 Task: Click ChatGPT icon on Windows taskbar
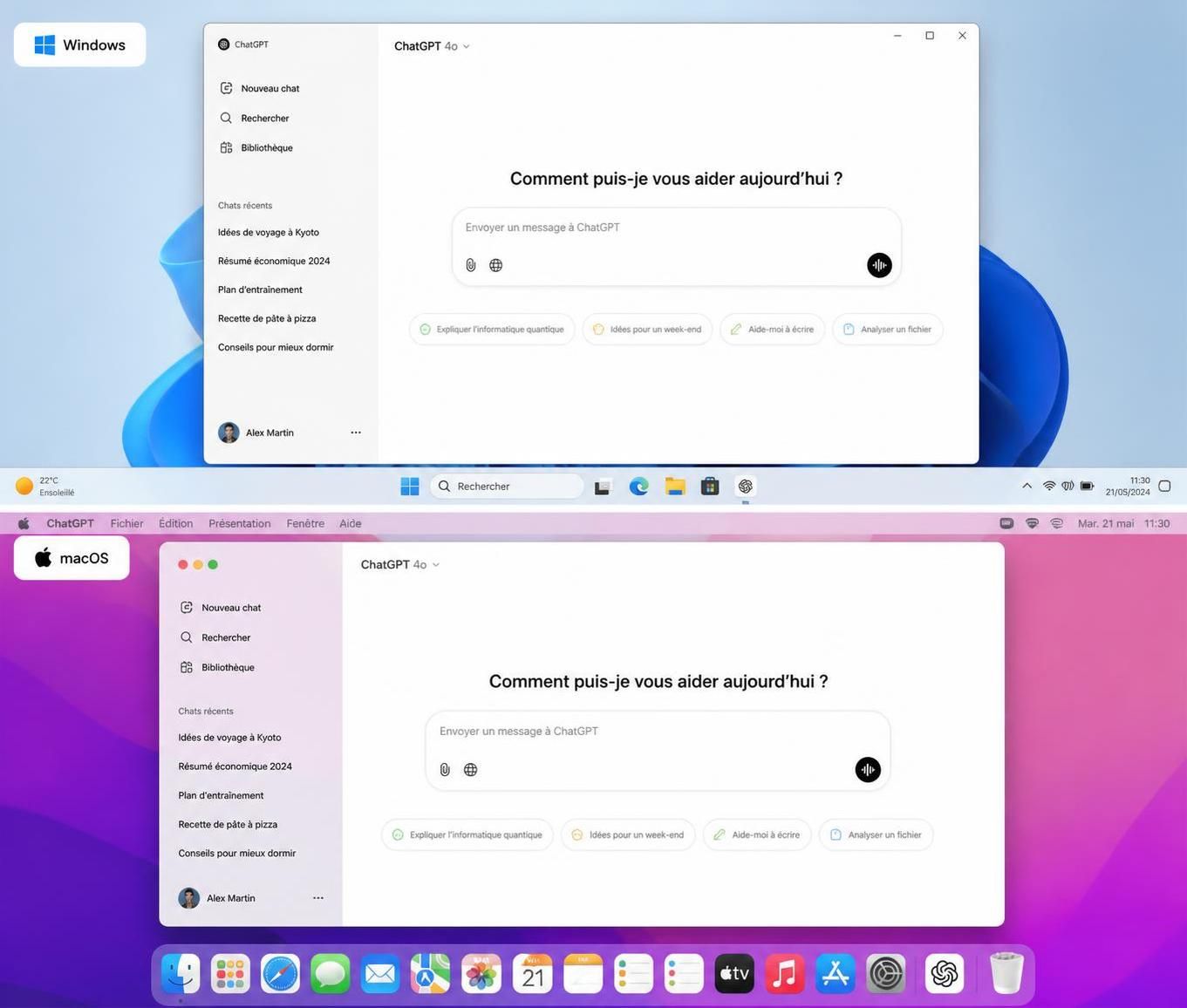(746, 487)
